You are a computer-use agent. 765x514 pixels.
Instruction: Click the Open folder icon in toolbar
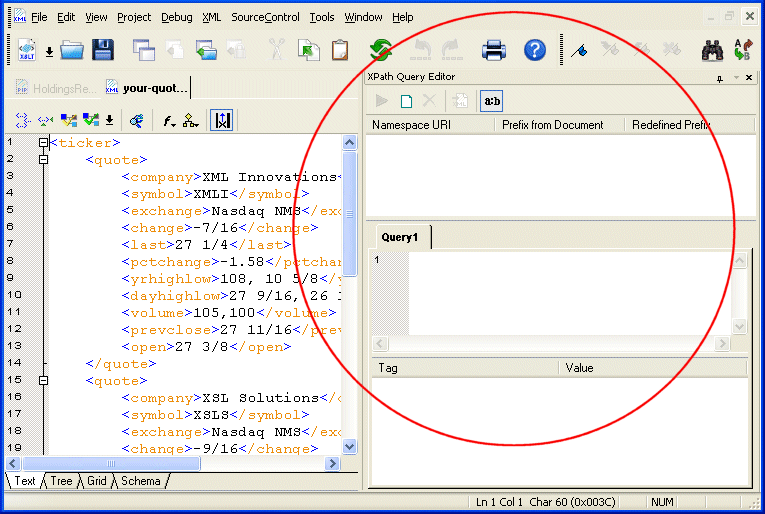point(72,50)
